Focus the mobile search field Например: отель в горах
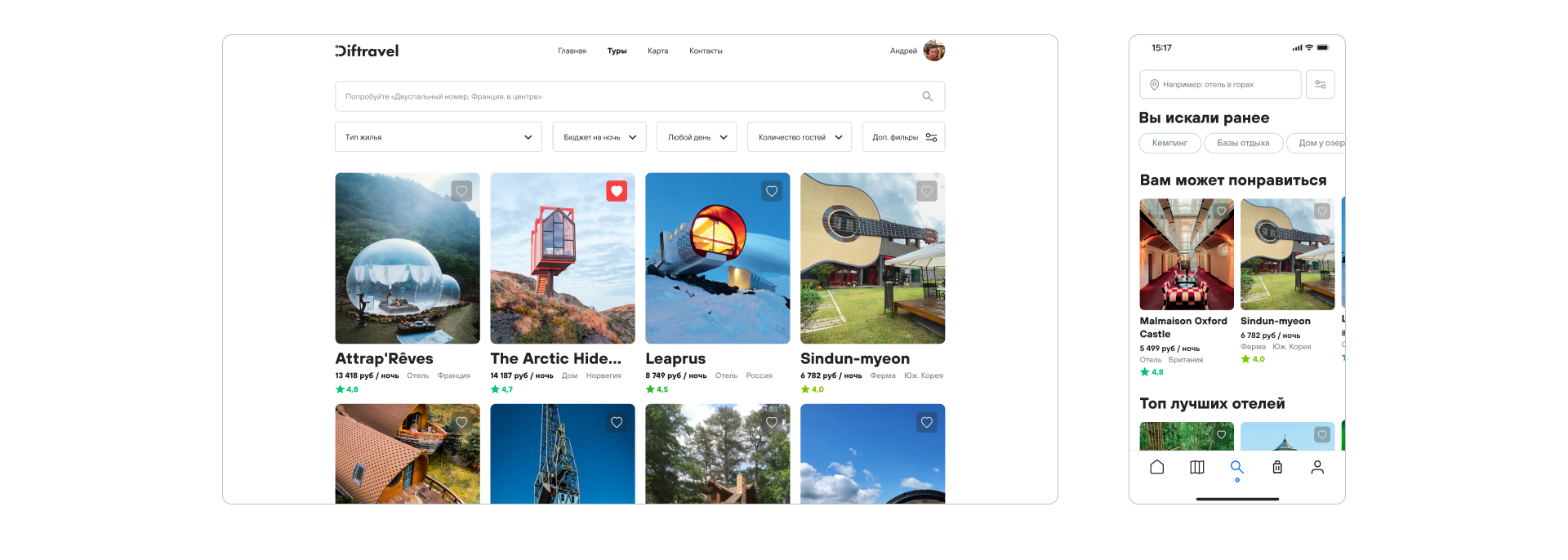Image resolution: width=1568 pixels, height=560 pixels. [1220, 84]
